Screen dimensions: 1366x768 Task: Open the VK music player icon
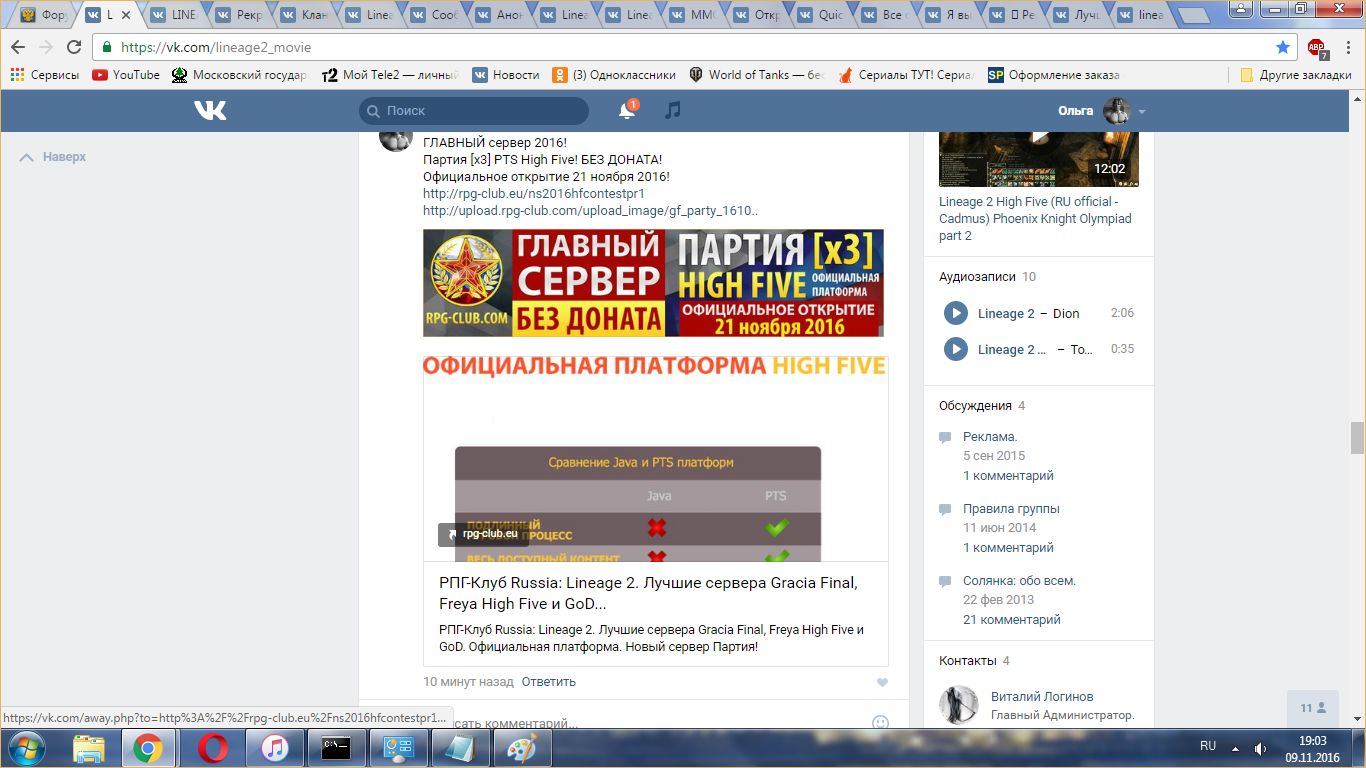coord(673,110)
